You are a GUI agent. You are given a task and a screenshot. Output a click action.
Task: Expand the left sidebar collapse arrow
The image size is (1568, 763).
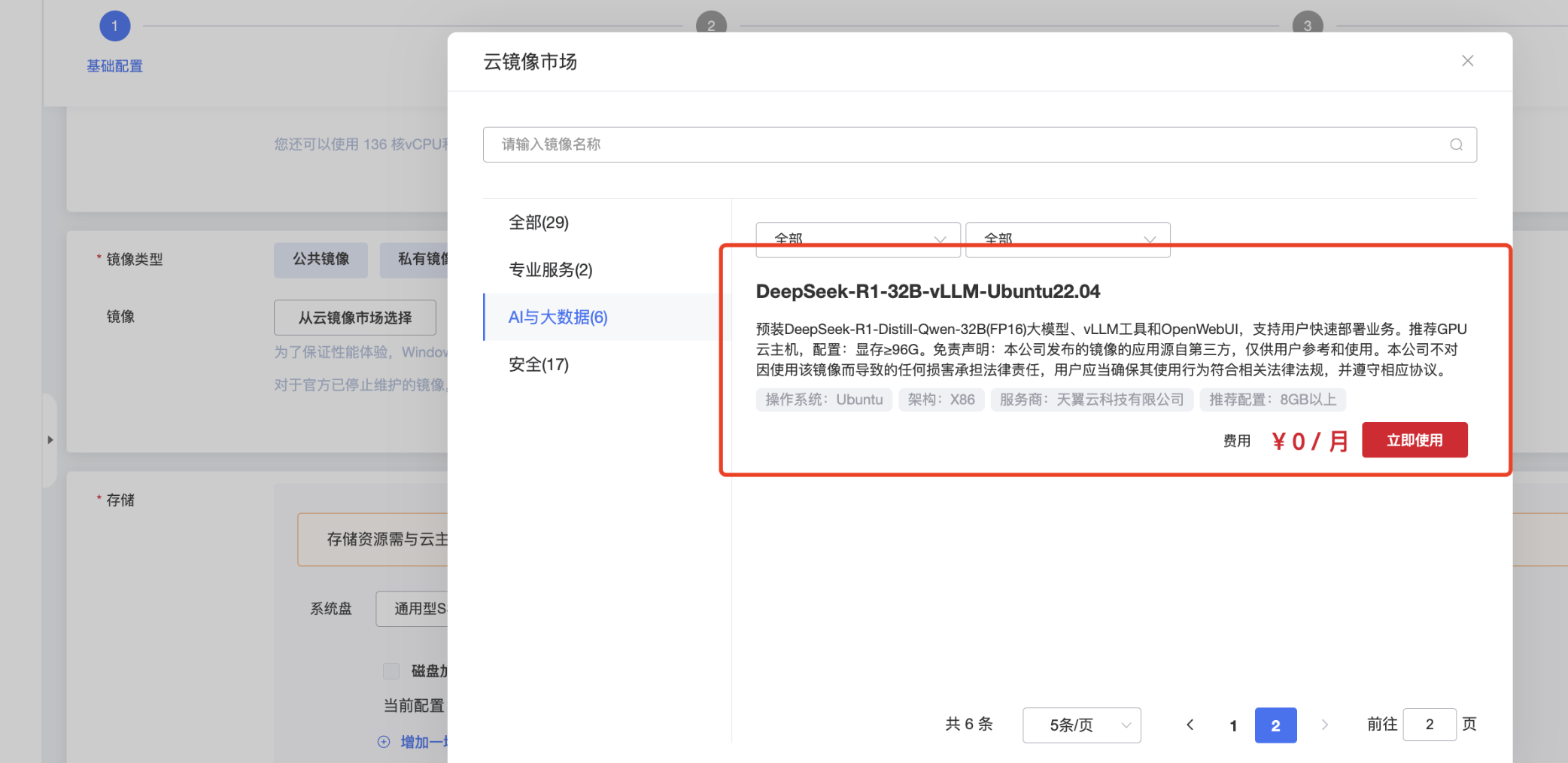(50, 440)
